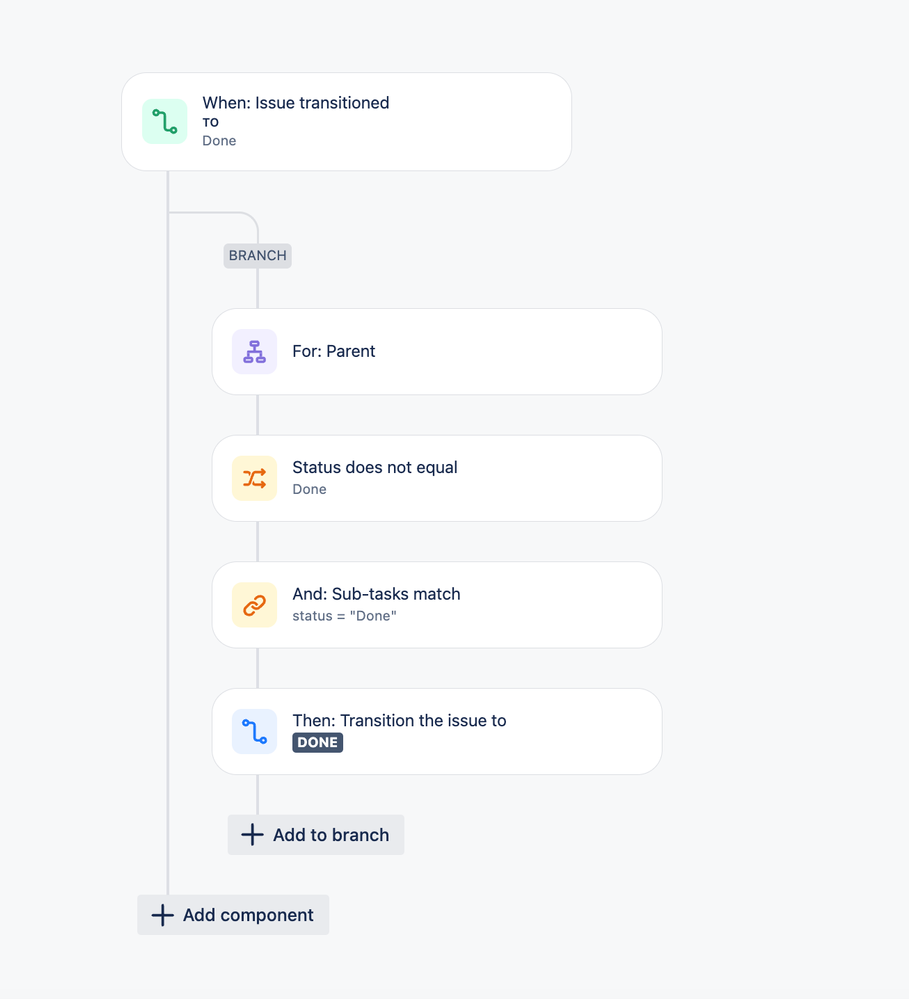Click the plus icon on Add to branch
Viewport: 909px width, 999px height.
pyautogui.click(x=250, y=834)
